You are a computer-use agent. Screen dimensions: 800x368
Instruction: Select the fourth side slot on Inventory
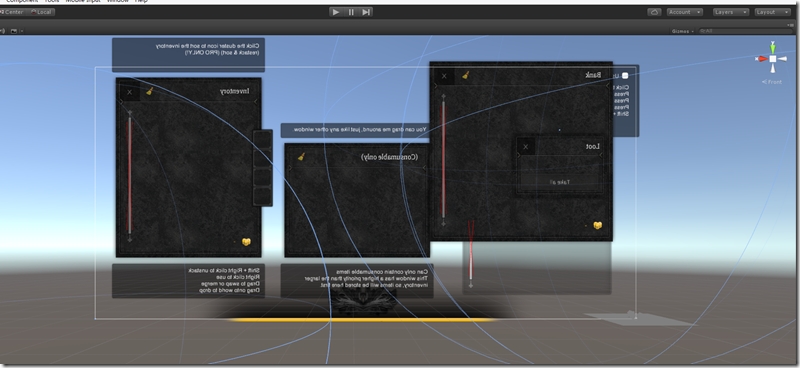coord(263,196)
